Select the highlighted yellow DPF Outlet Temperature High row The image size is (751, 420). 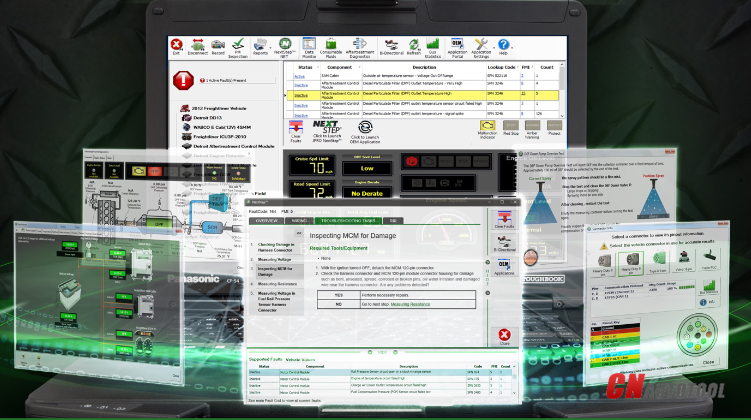[423, 95]
